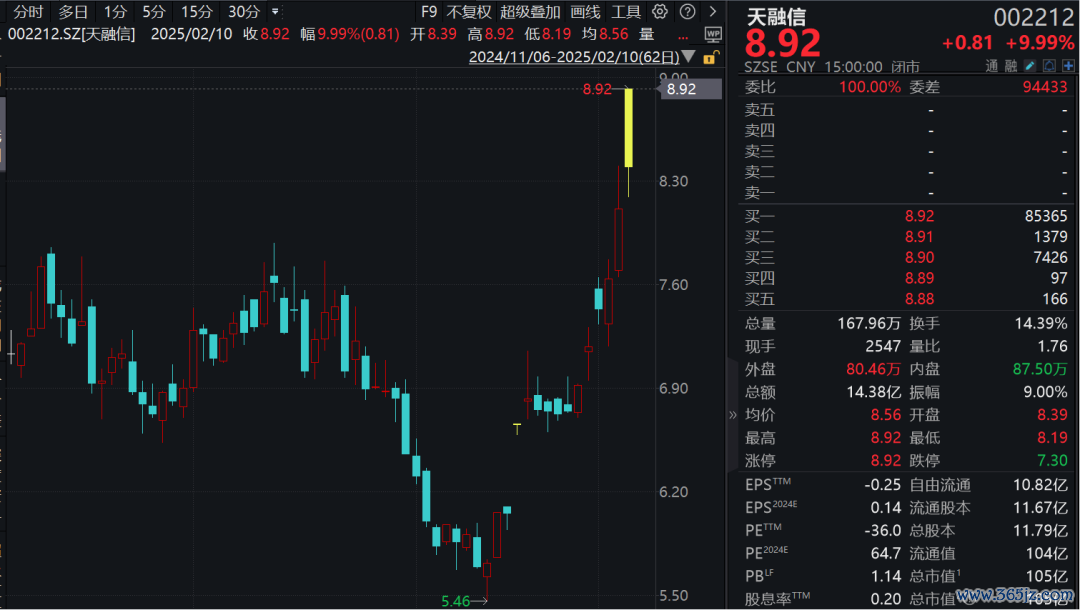Click the EPS TTM value -0.25

click(x=882, y=485)
